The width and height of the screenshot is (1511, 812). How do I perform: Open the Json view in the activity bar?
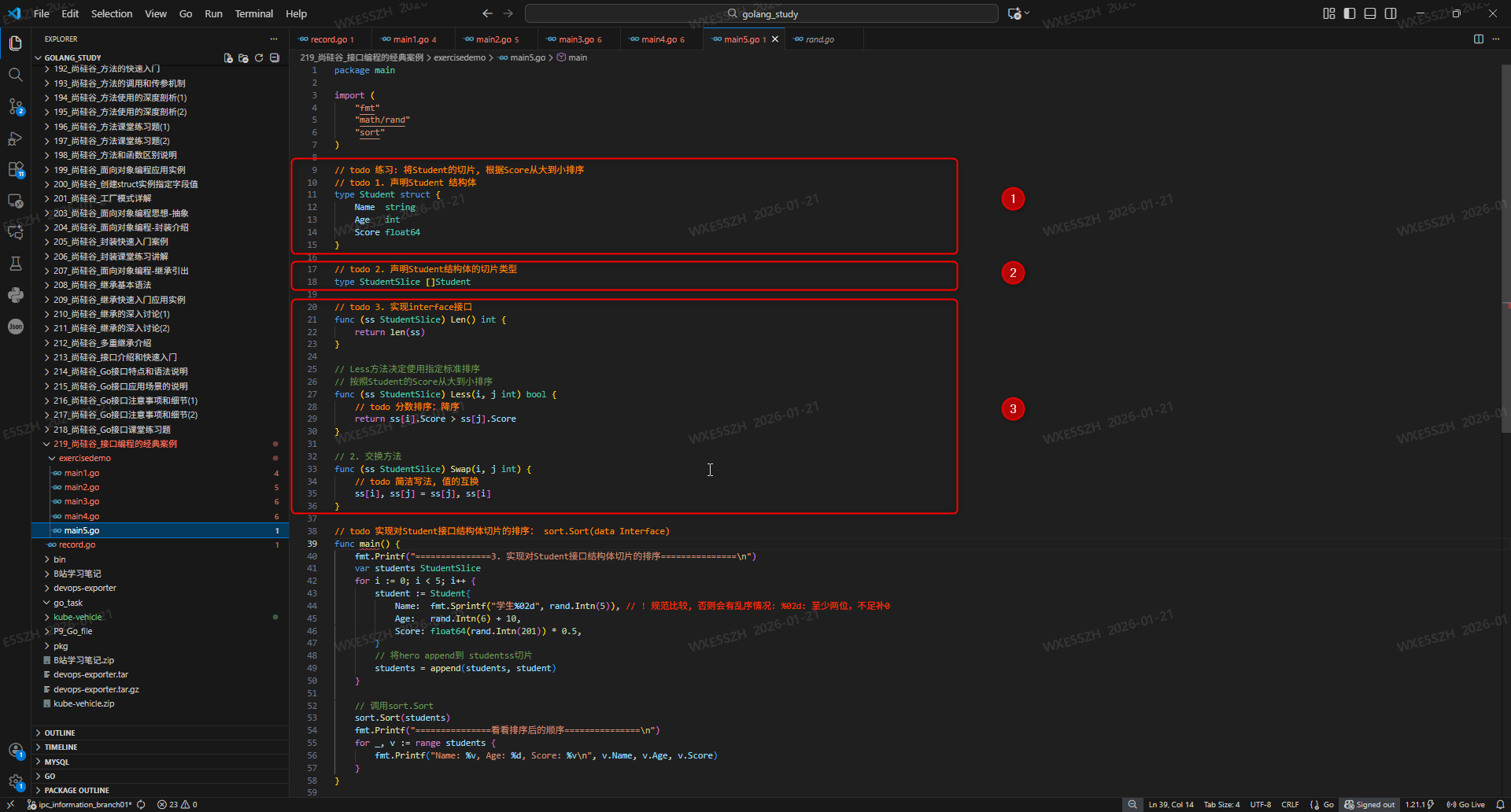(x=15, y=327)
